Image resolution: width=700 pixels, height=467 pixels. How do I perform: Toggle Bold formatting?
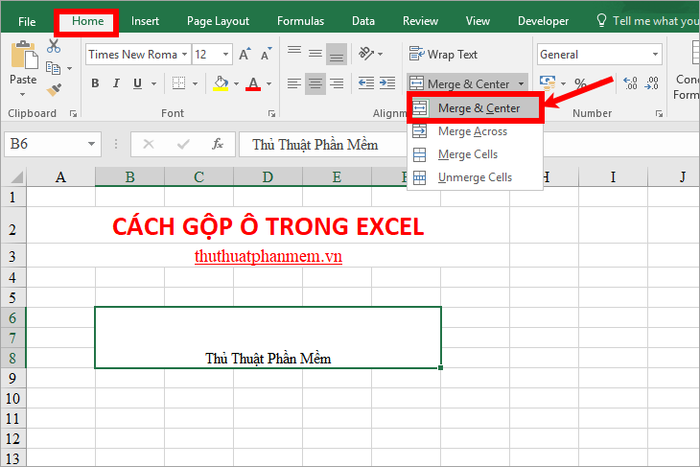click(95, 83)
